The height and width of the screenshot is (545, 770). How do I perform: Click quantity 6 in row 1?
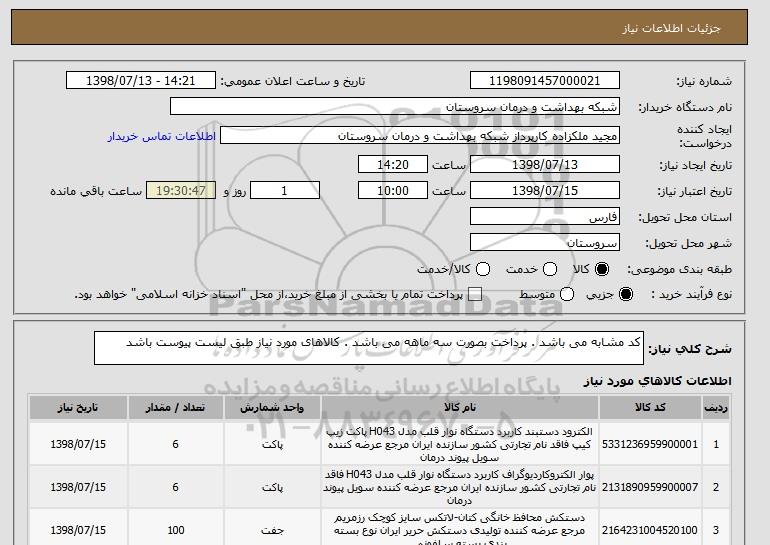175,444
